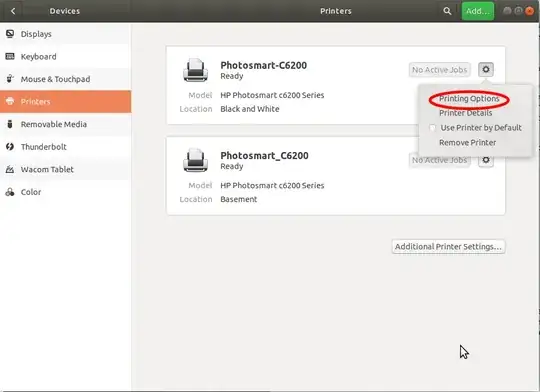This screenshot has width=540, height=392.
Task: Click the Wacom Tablet icon
Action: coord(10,169)
